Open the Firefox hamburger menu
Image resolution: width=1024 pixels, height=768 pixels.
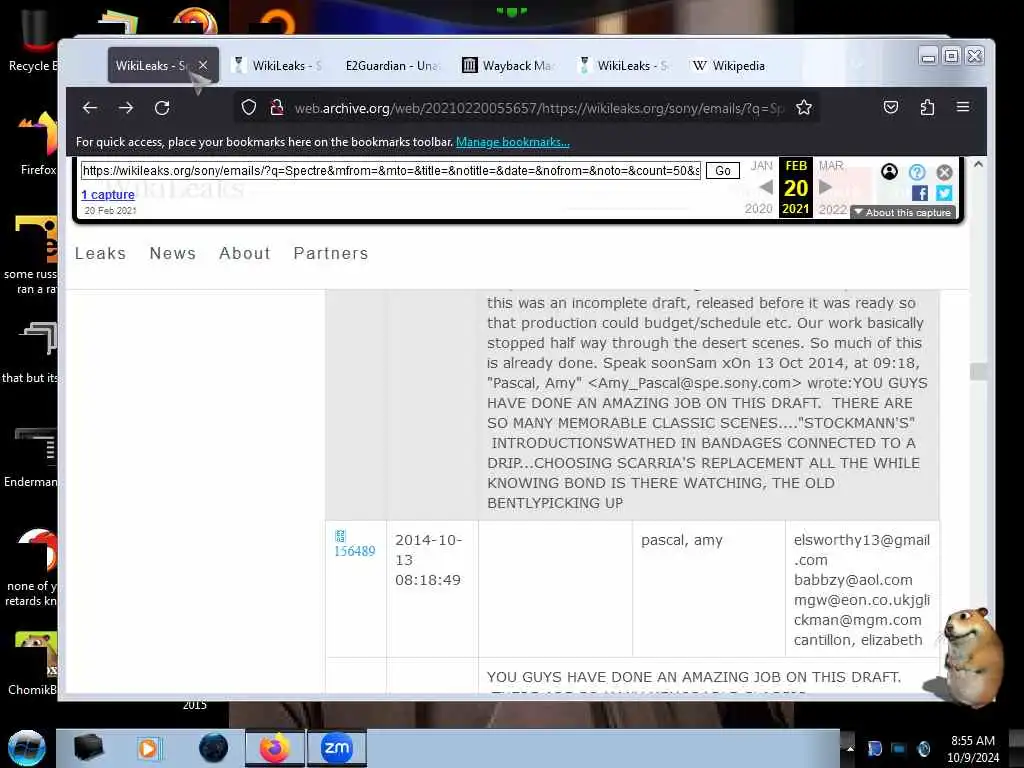[963, 107]
